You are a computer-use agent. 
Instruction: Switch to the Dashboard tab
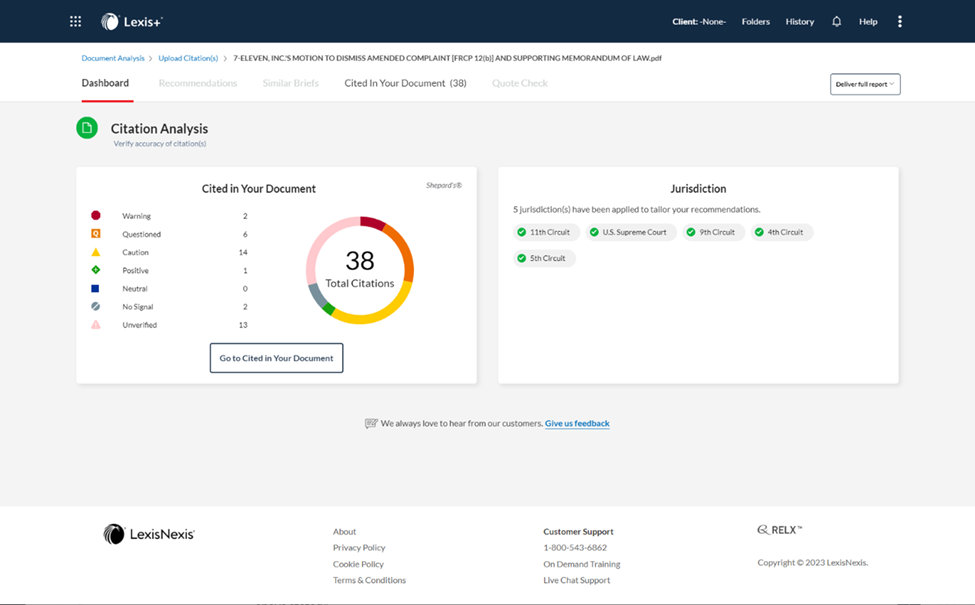coord(105,83)
